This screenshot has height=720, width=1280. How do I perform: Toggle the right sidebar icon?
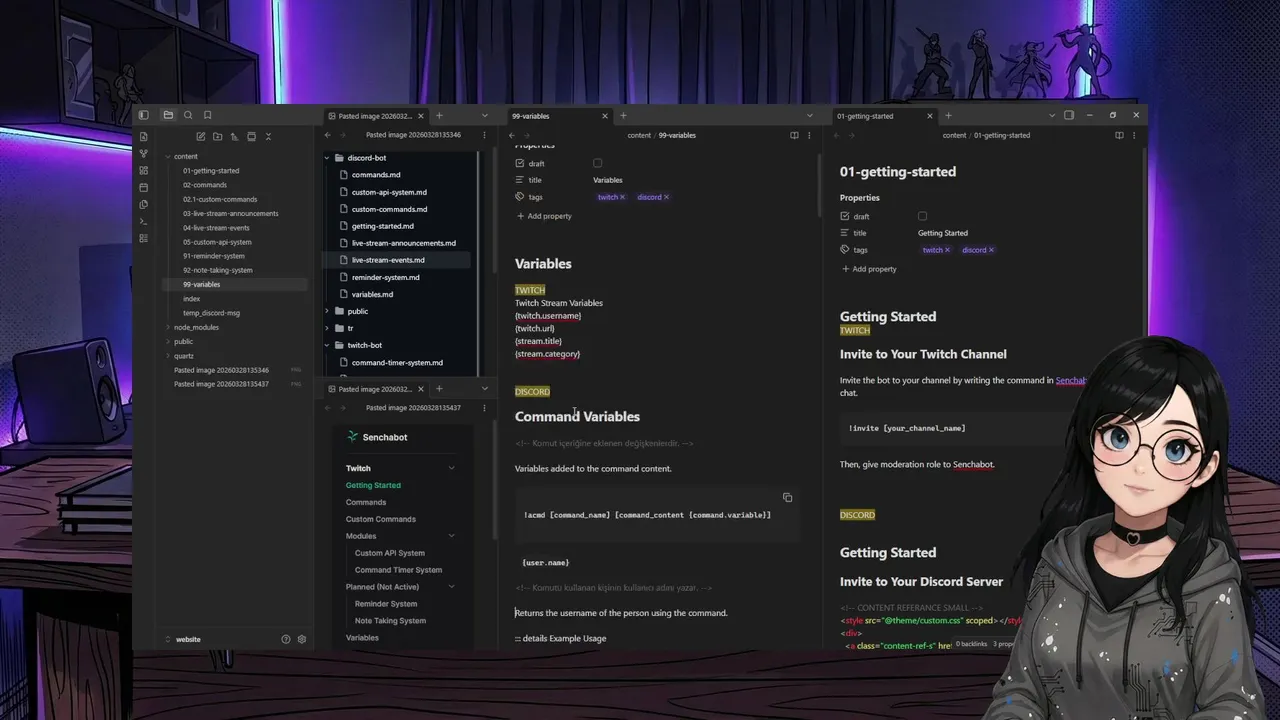click(x=1069, y=115)
